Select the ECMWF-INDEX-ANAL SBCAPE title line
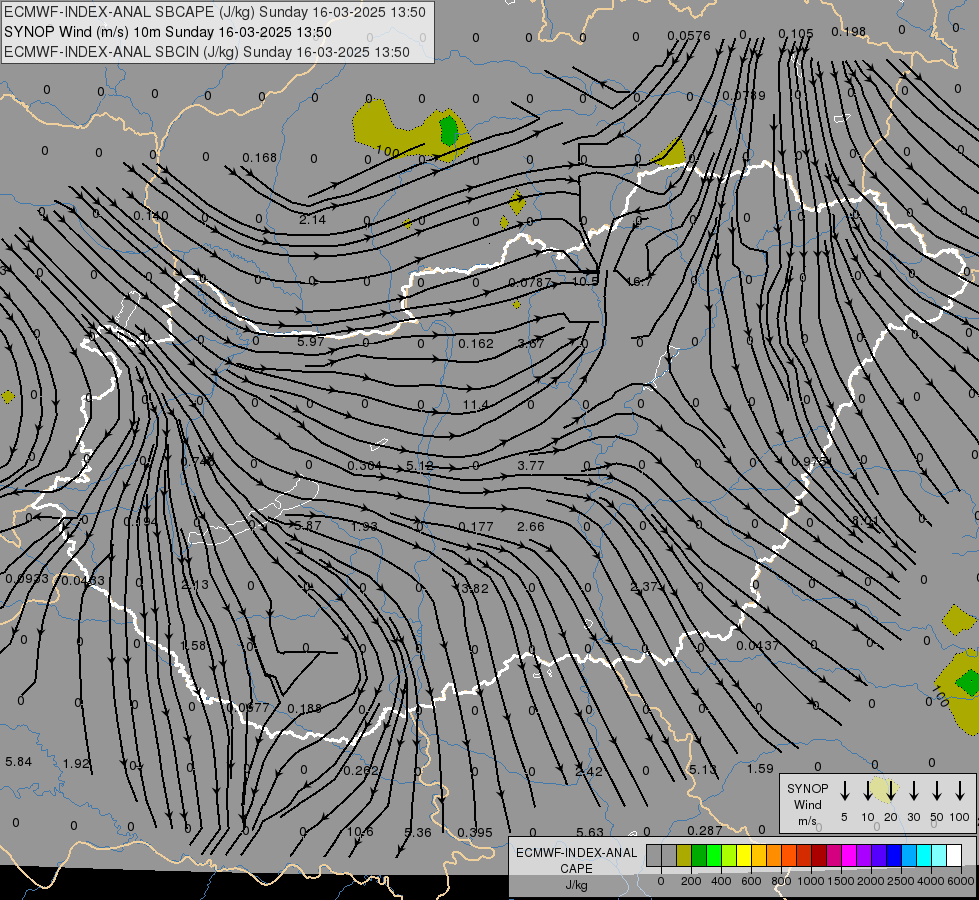 click(x=215, y=12)
